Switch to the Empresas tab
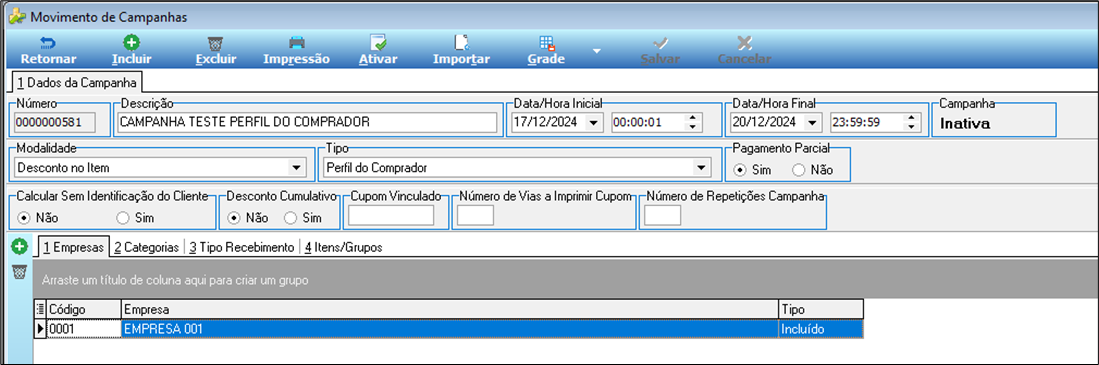Image resolution: width=1099 pixels, height=365 pixels. [x=74, y=247]
